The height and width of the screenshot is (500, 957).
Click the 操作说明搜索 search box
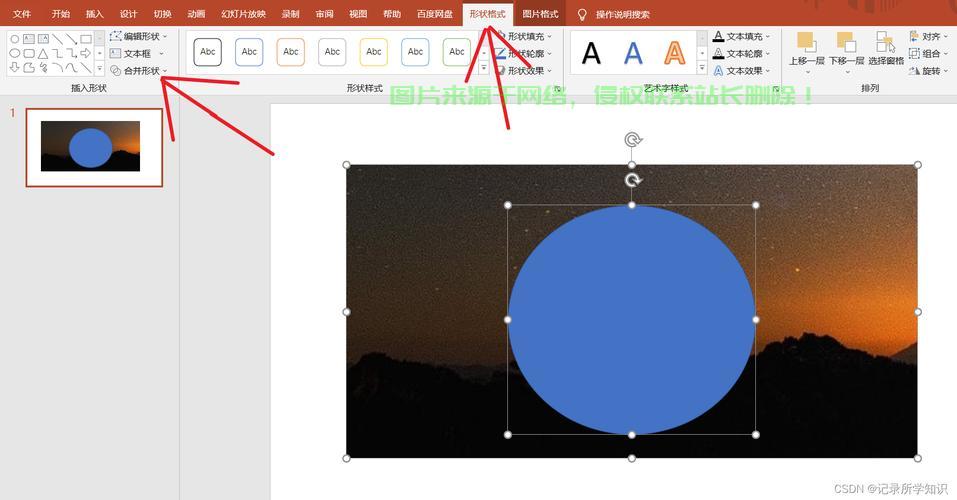pos(623,14)
